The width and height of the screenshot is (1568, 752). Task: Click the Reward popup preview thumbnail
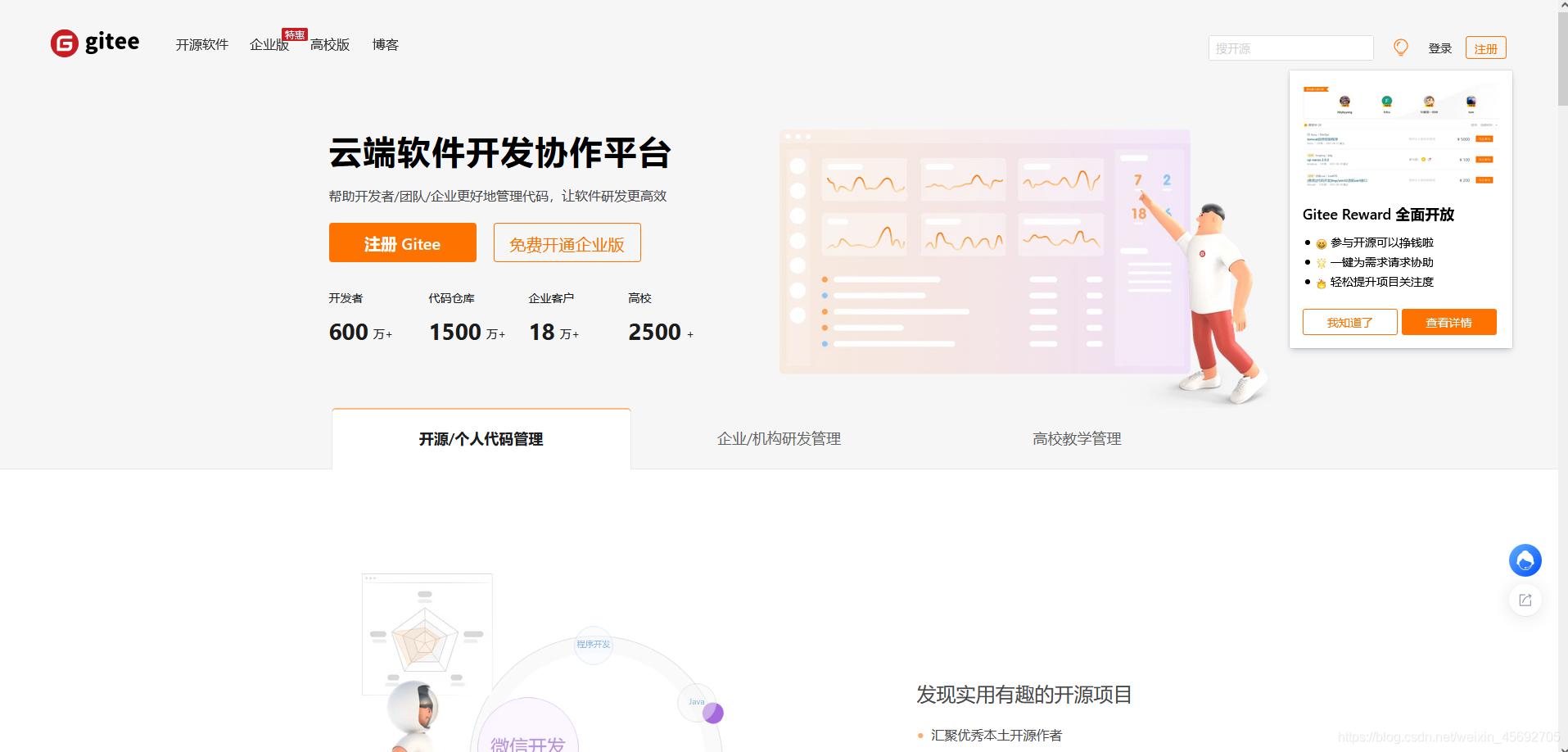[1400, 136]
